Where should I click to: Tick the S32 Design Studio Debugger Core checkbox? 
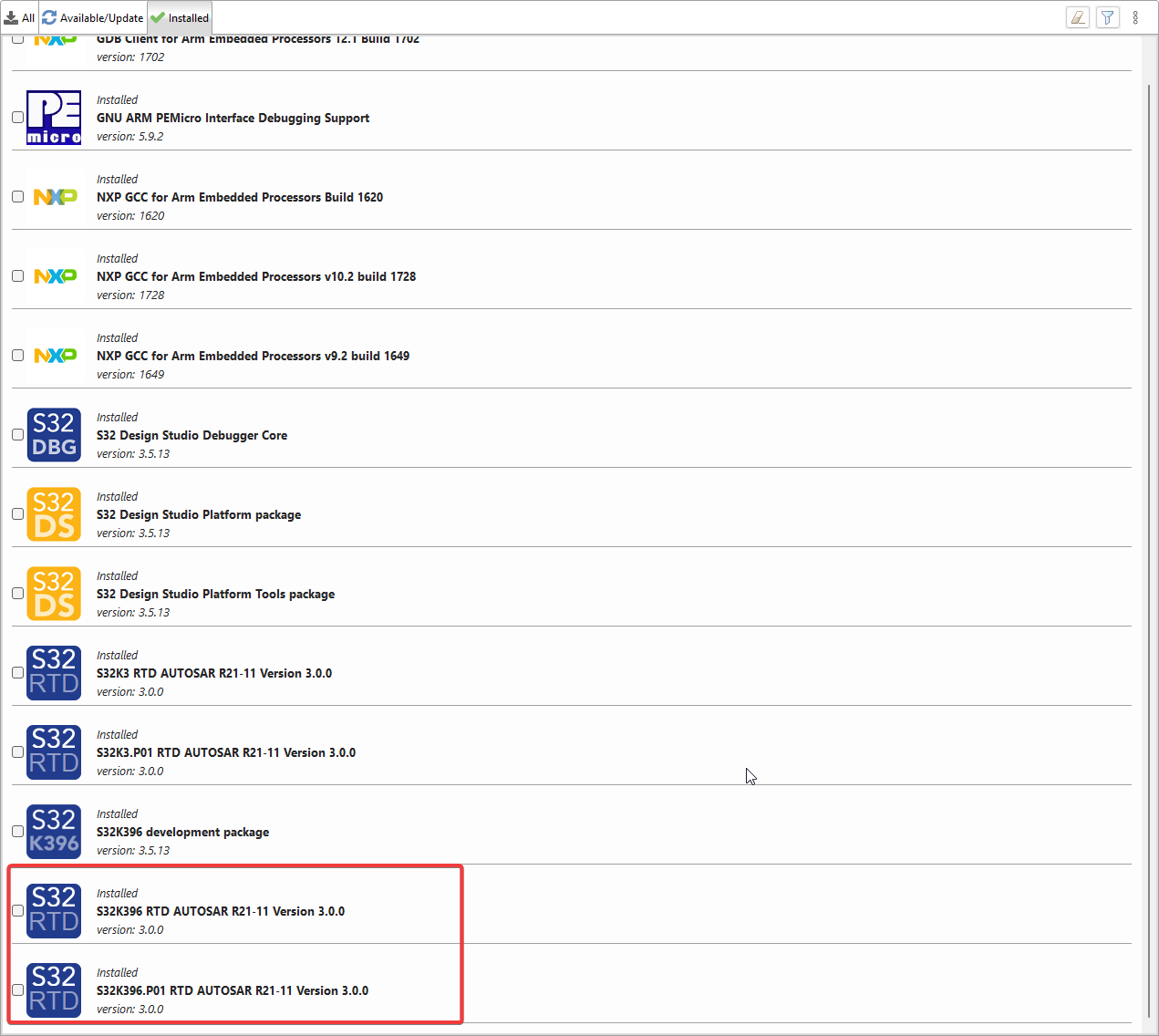tap(17, 434)
